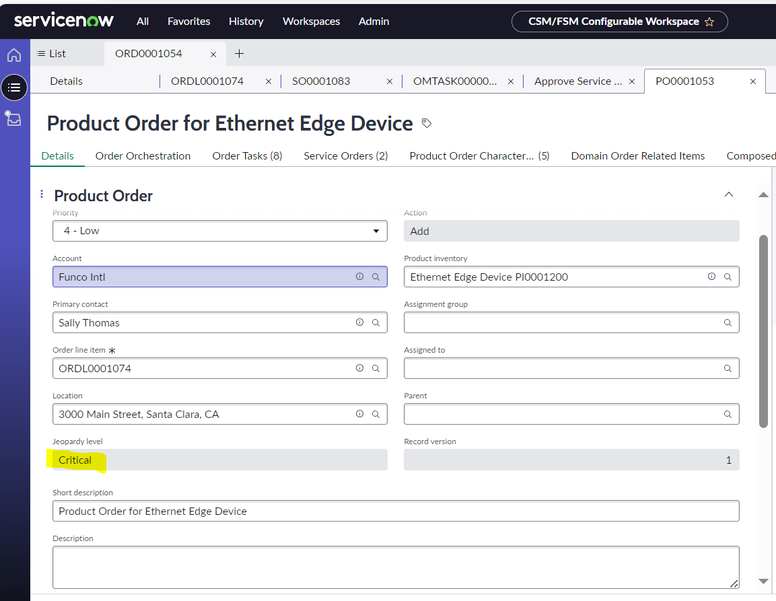Close the OMTASK subtab
The width and height of the screenshot is (776, 601).
(x=511, y=82)
